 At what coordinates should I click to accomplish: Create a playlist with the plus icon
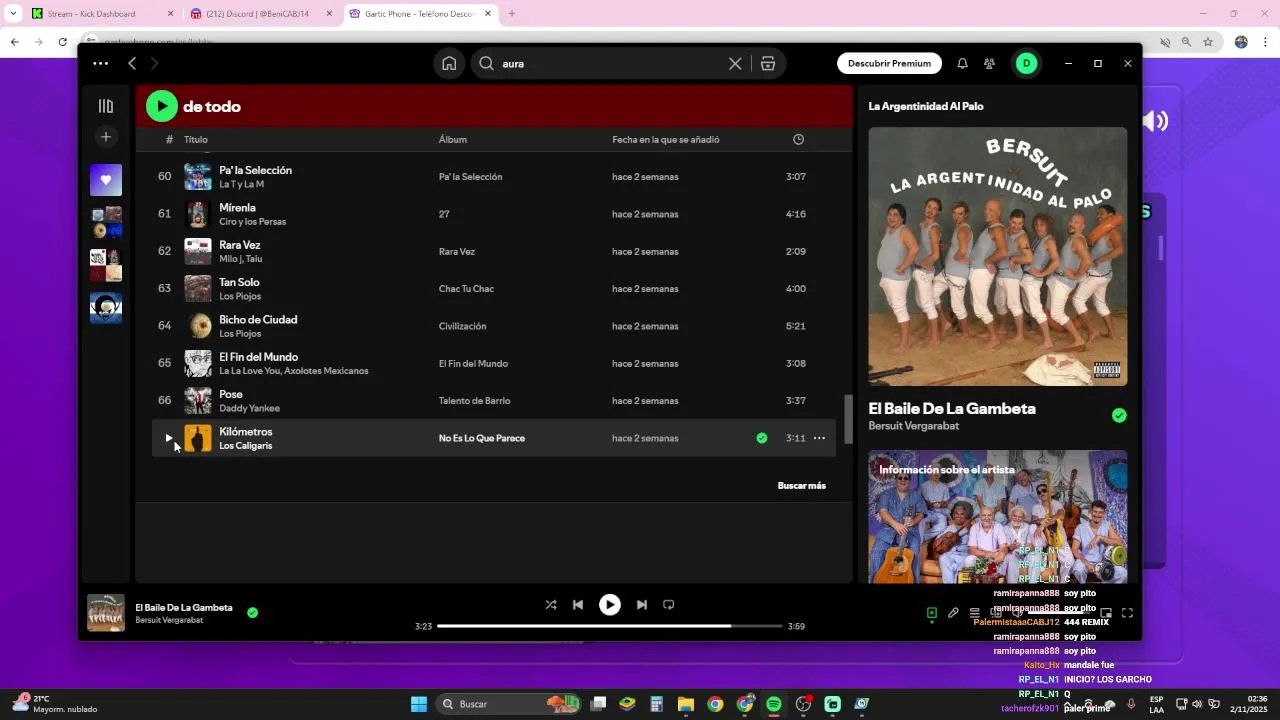(x=106, y=137)
